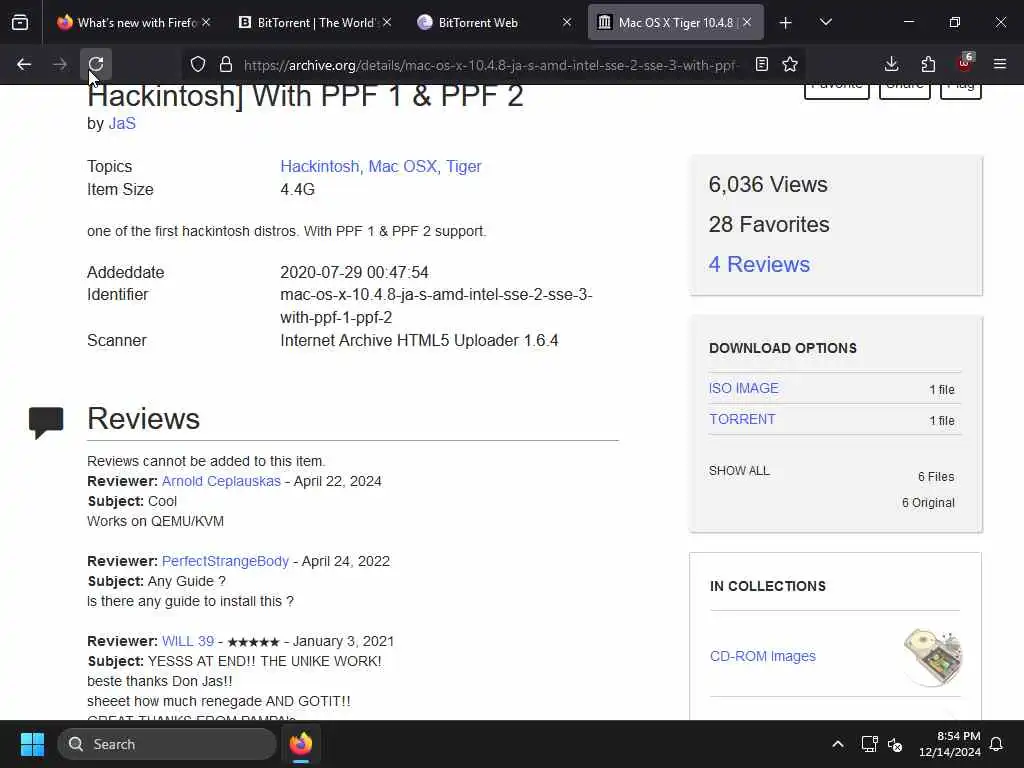The width and height of the screenshot is (1024, 768).
Task: Open reviewer PerfectStrangeBody profile
Action: tap(225, 562)
